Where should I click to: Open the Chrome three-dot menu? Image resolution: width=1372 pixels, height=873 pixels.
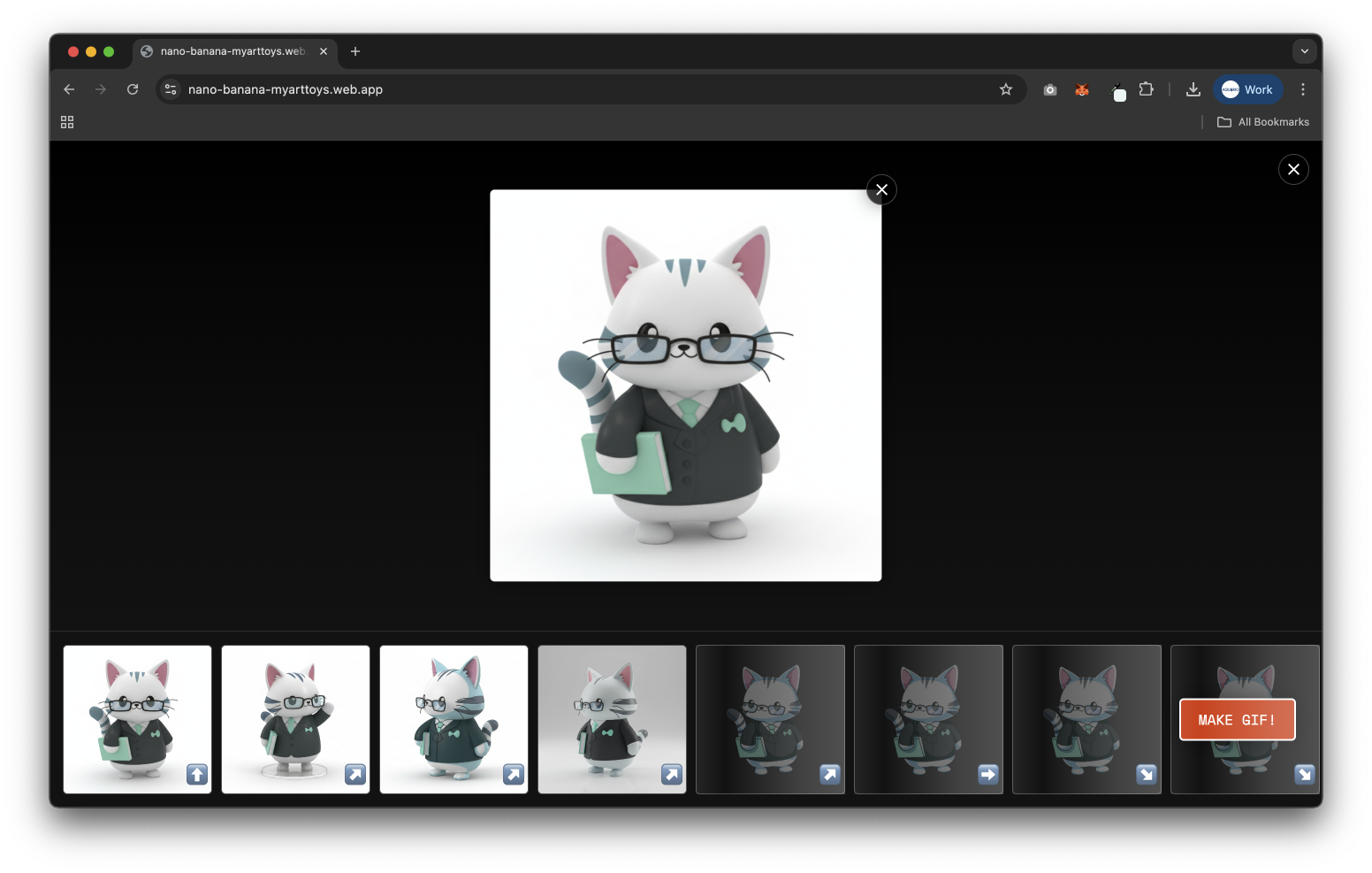tap(1303, 89)
